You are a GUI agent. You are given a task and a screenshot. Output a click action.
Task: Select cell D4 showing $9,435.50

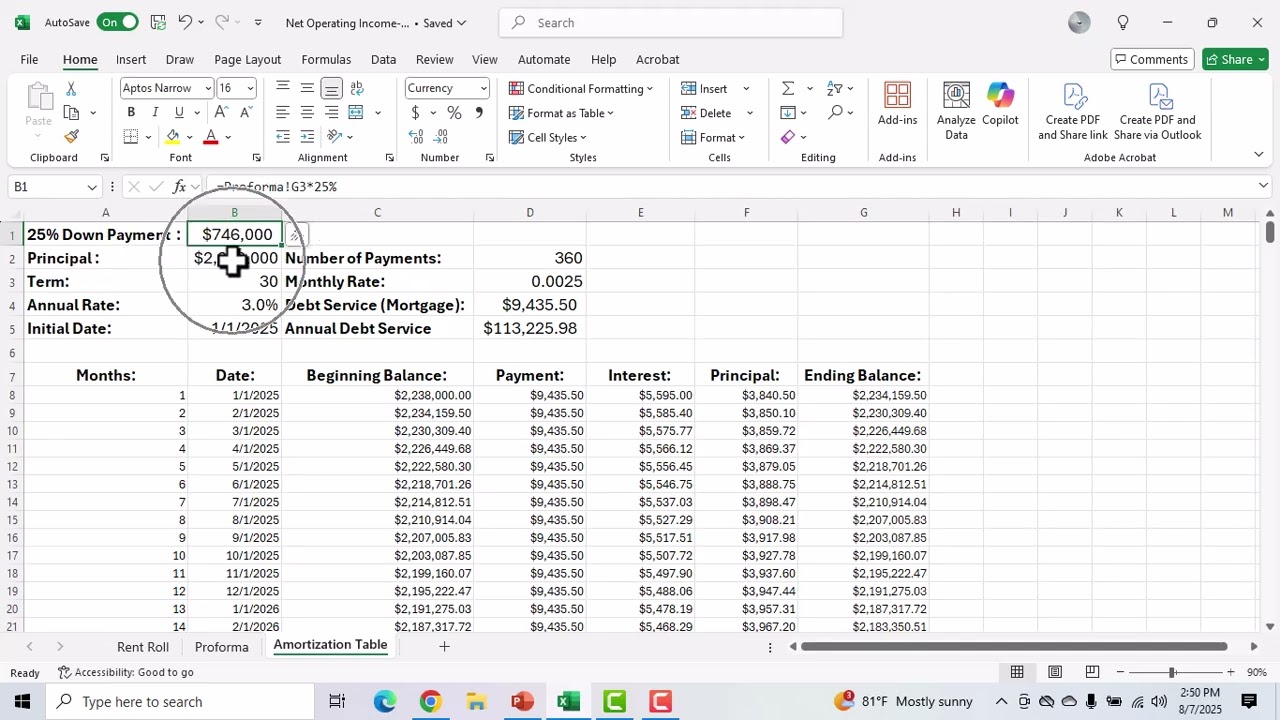[x=530, y=305]
